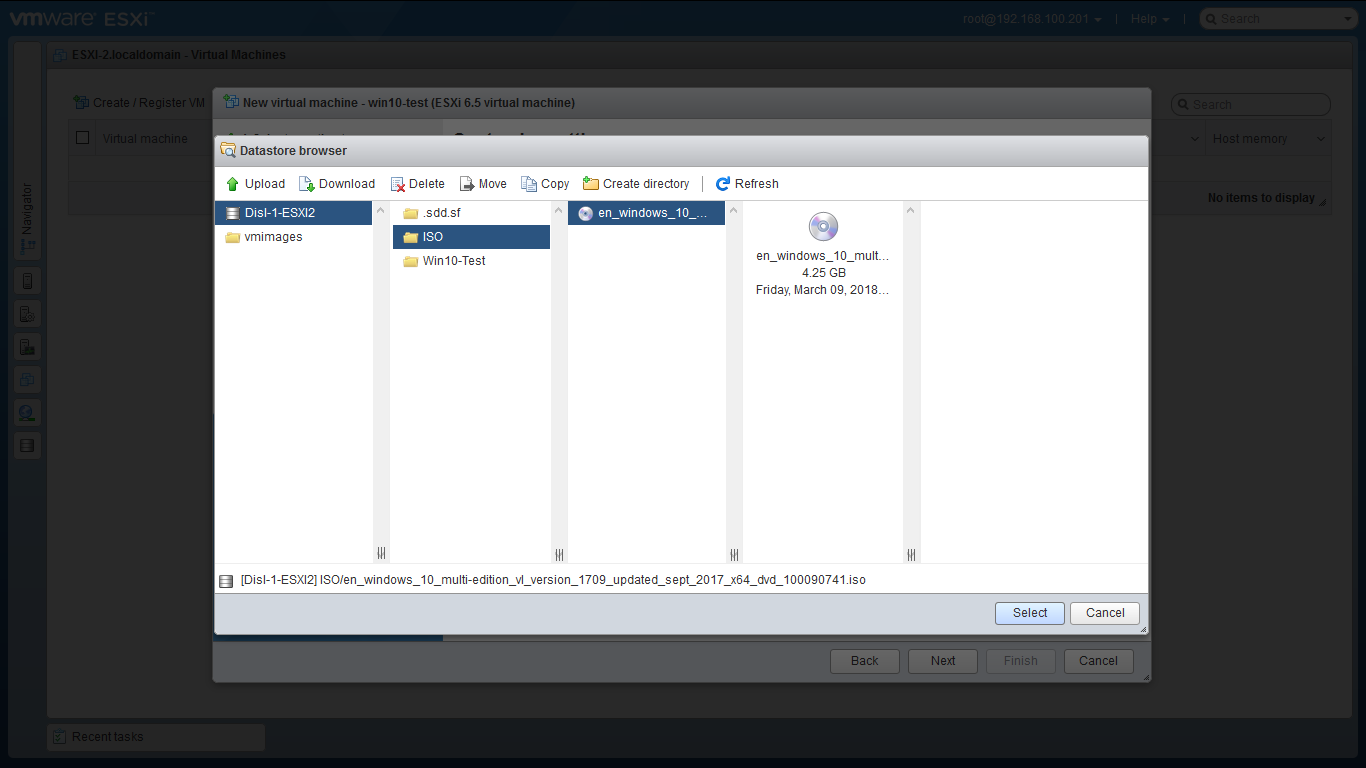Select the en_windows_10 ISO file entry

(652, 213)
